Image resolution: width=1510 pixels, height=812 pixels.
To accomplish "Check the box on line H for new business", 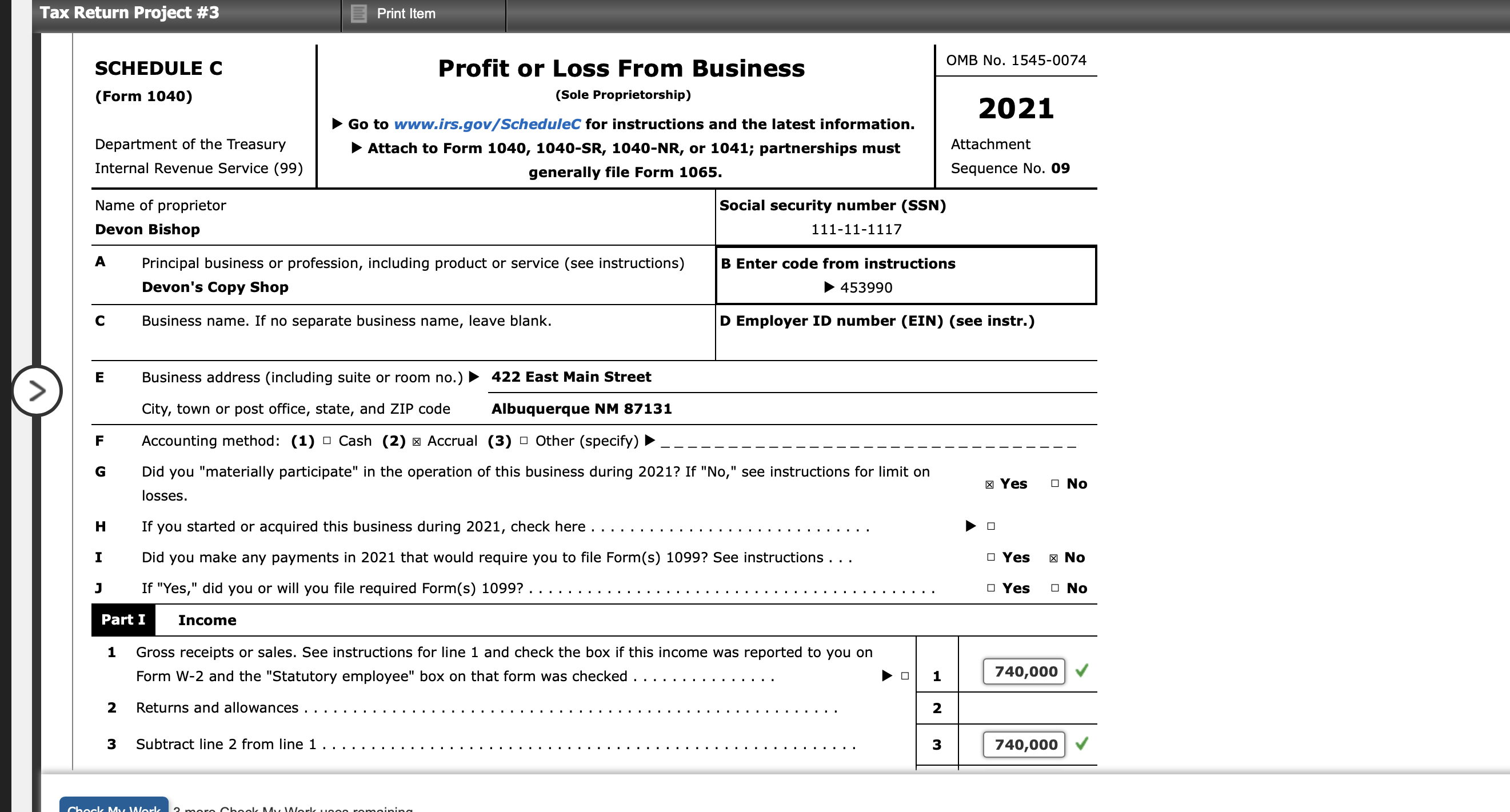I will tap(990, 526).
